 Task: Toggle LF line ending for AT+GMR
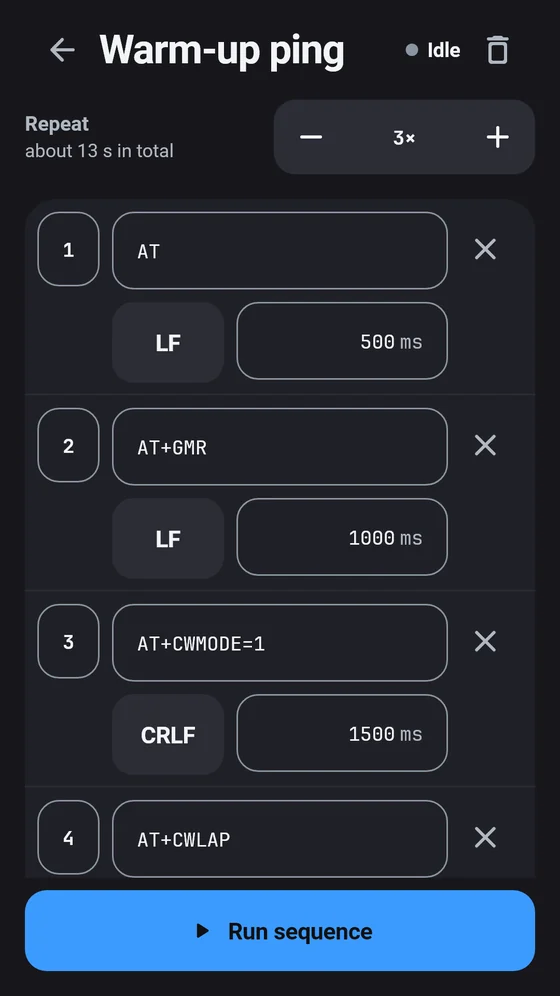point(168,539)
